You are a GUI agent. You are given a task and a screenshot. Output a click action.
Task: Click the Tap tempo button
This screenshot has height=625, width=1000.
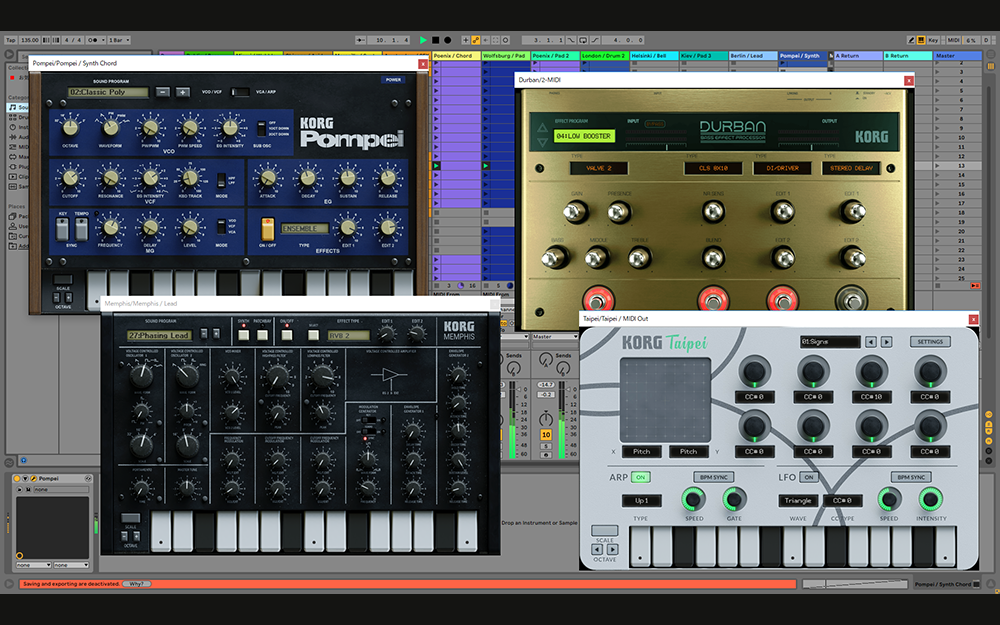[11, 40]
